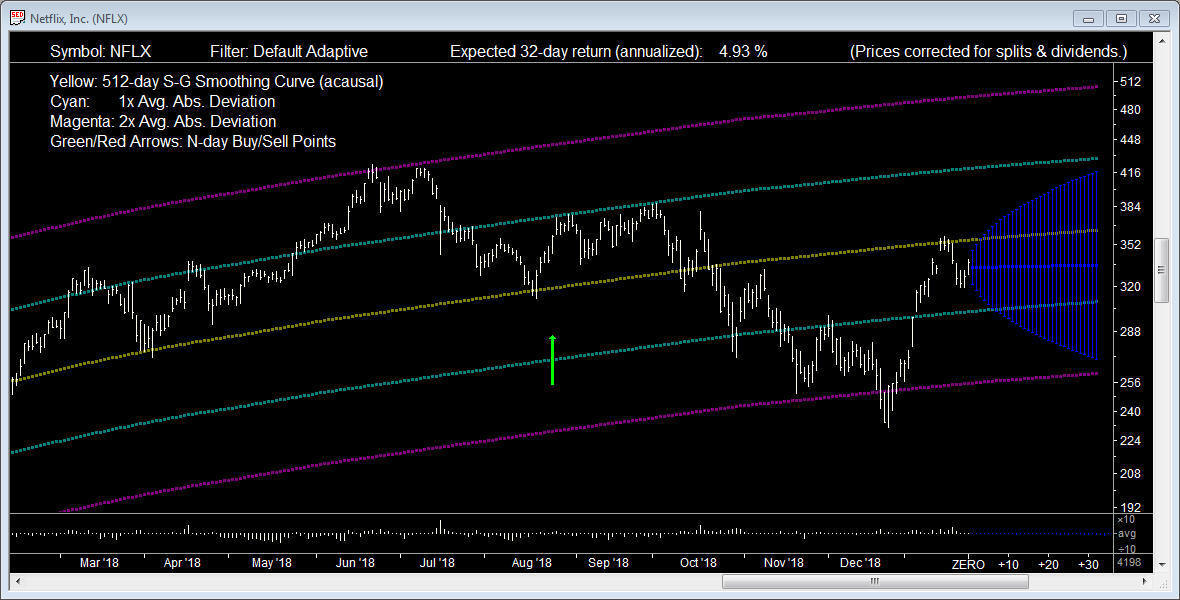Screen dimensions: 1180x600
Task: Click the vertical scrollbar thumb
Action: 1161,270
